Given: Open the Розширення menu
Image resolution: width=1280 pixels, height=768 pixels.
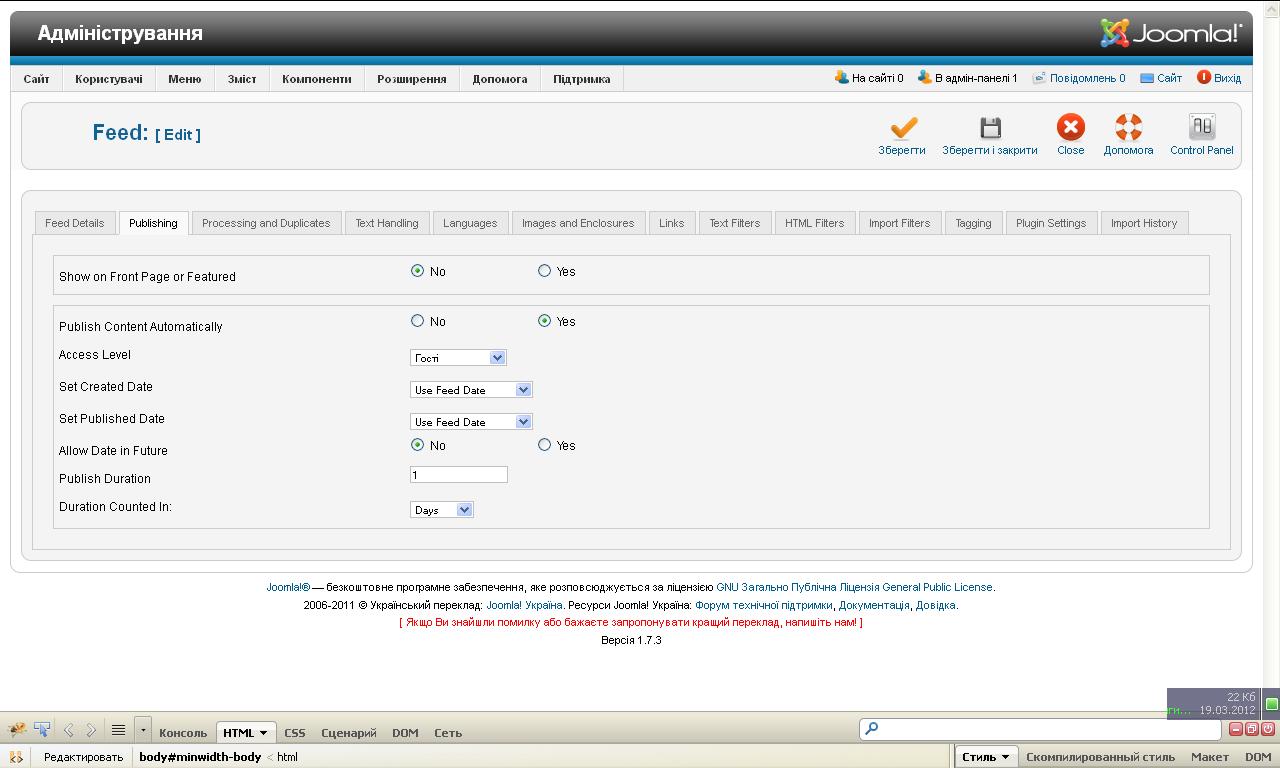Looking at the screenshot, I should (412, 79).
